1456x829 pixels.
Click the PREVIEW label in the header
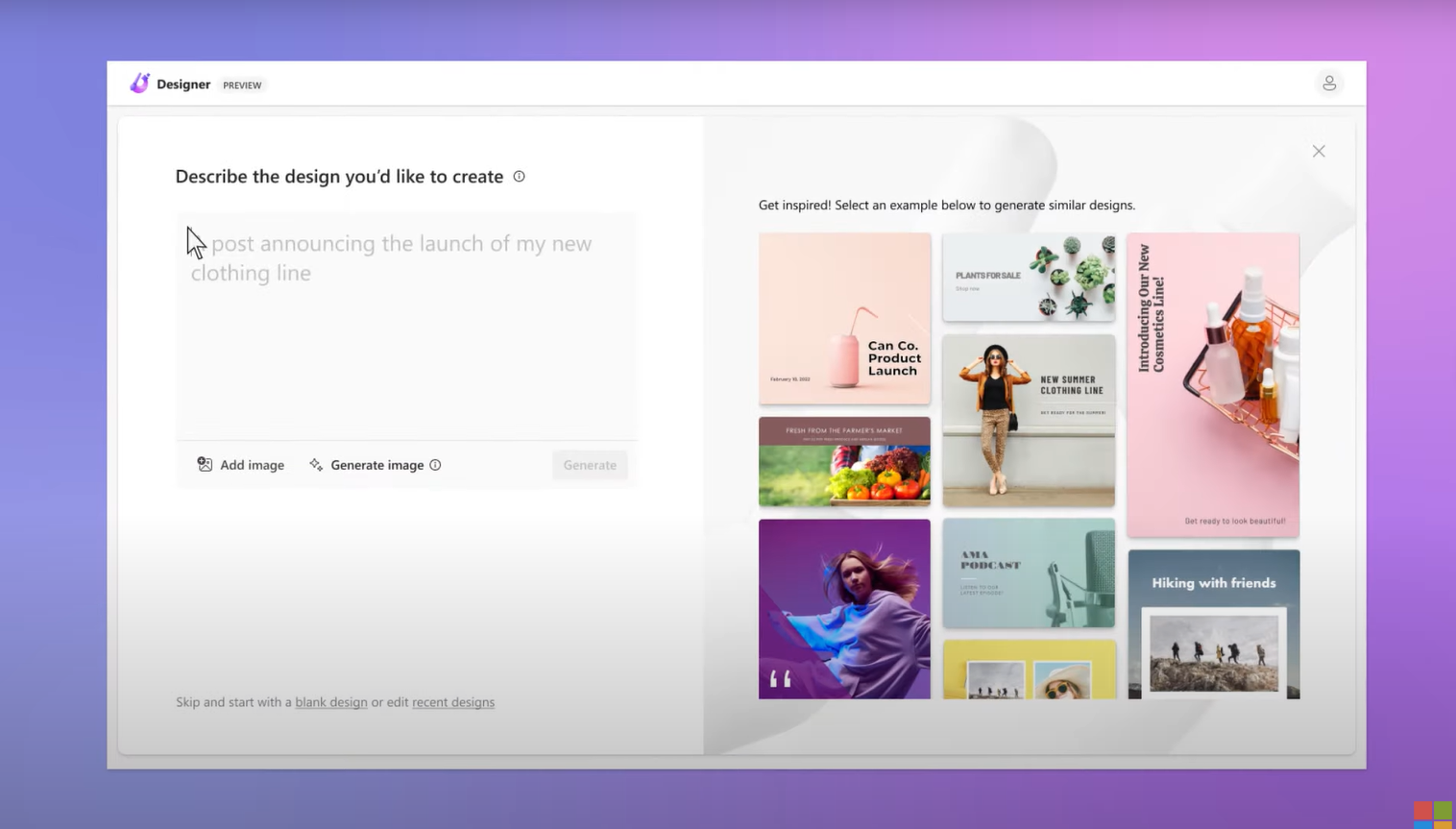point(242,85)
